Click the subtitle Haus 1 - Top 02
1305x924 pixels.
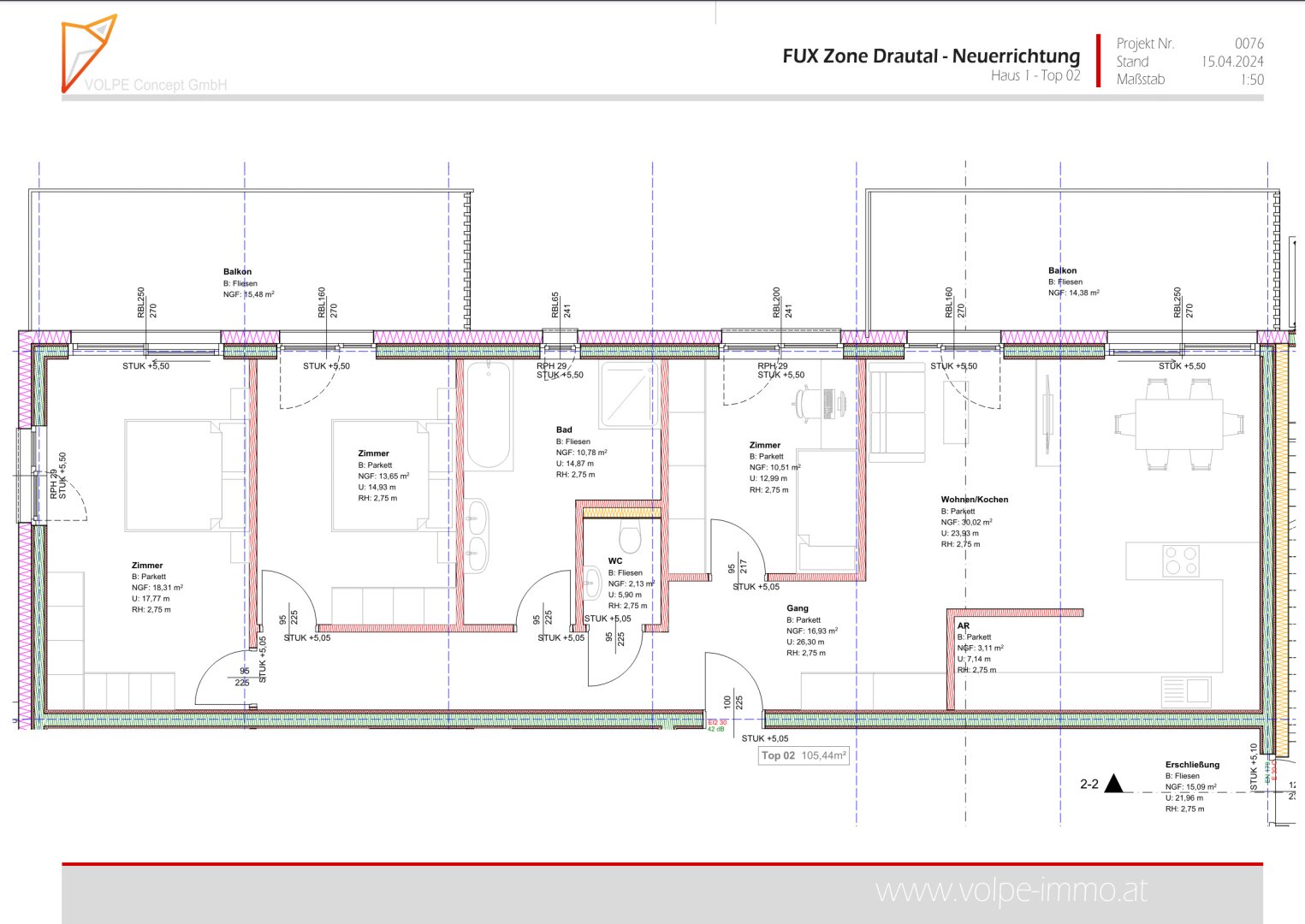coord(1035,75)
